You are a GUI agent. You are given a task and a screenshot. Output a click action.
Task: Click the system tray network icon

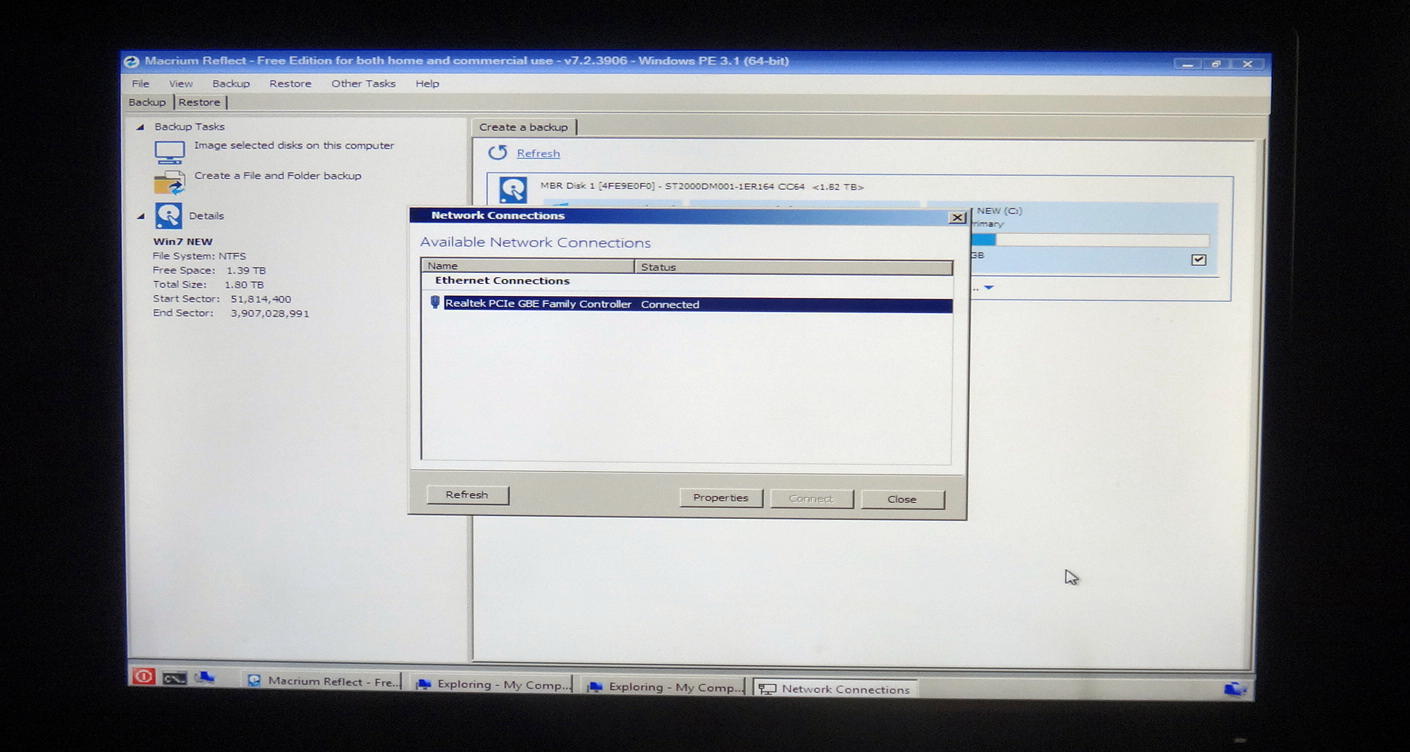click(1234, 689)
